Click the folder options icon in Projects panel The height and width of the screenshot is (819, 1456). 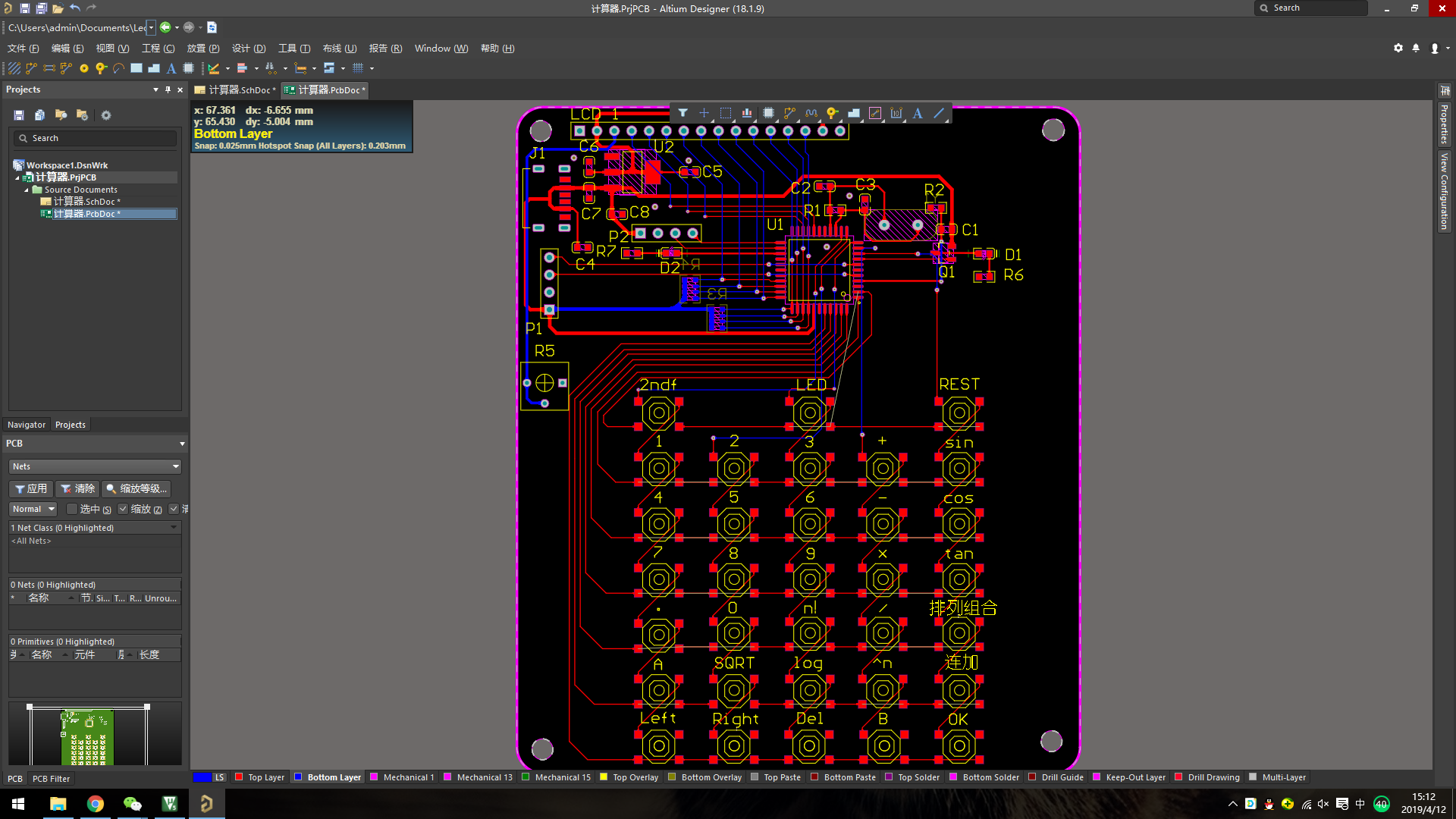pos(82,115)
